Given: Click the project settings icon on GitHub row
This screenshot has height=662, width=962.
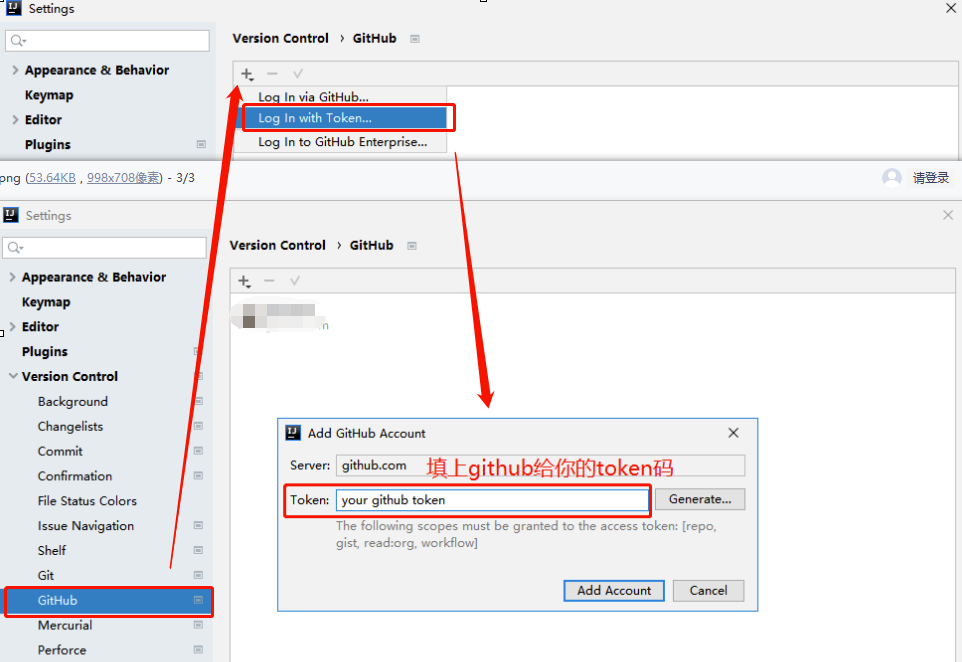Looking at the screenshot, I should [198, 600].
